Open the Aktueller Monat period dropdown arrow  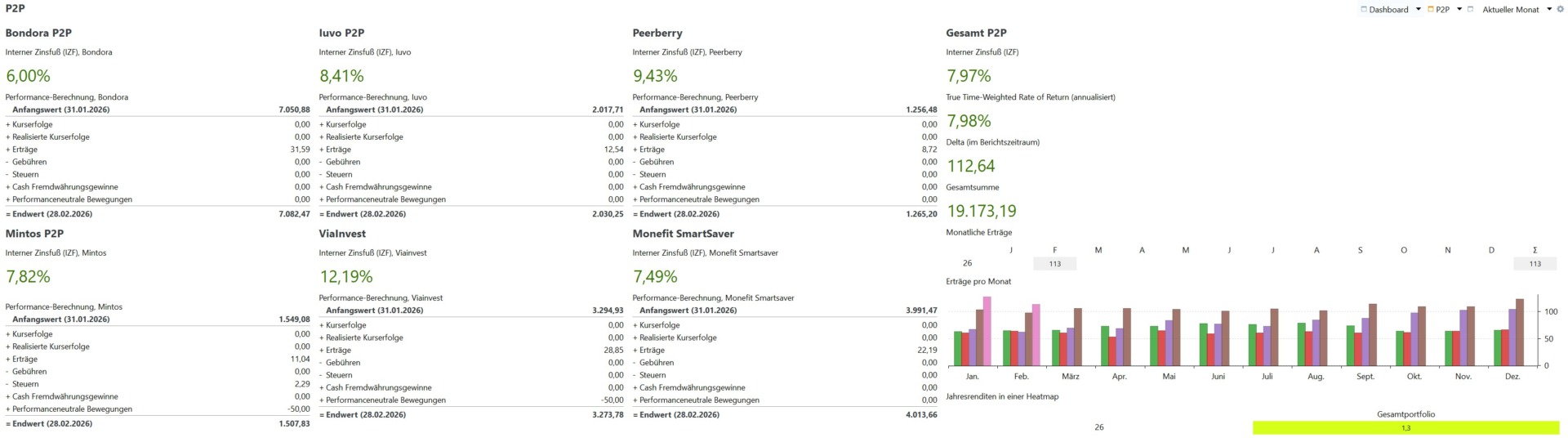1549,10
